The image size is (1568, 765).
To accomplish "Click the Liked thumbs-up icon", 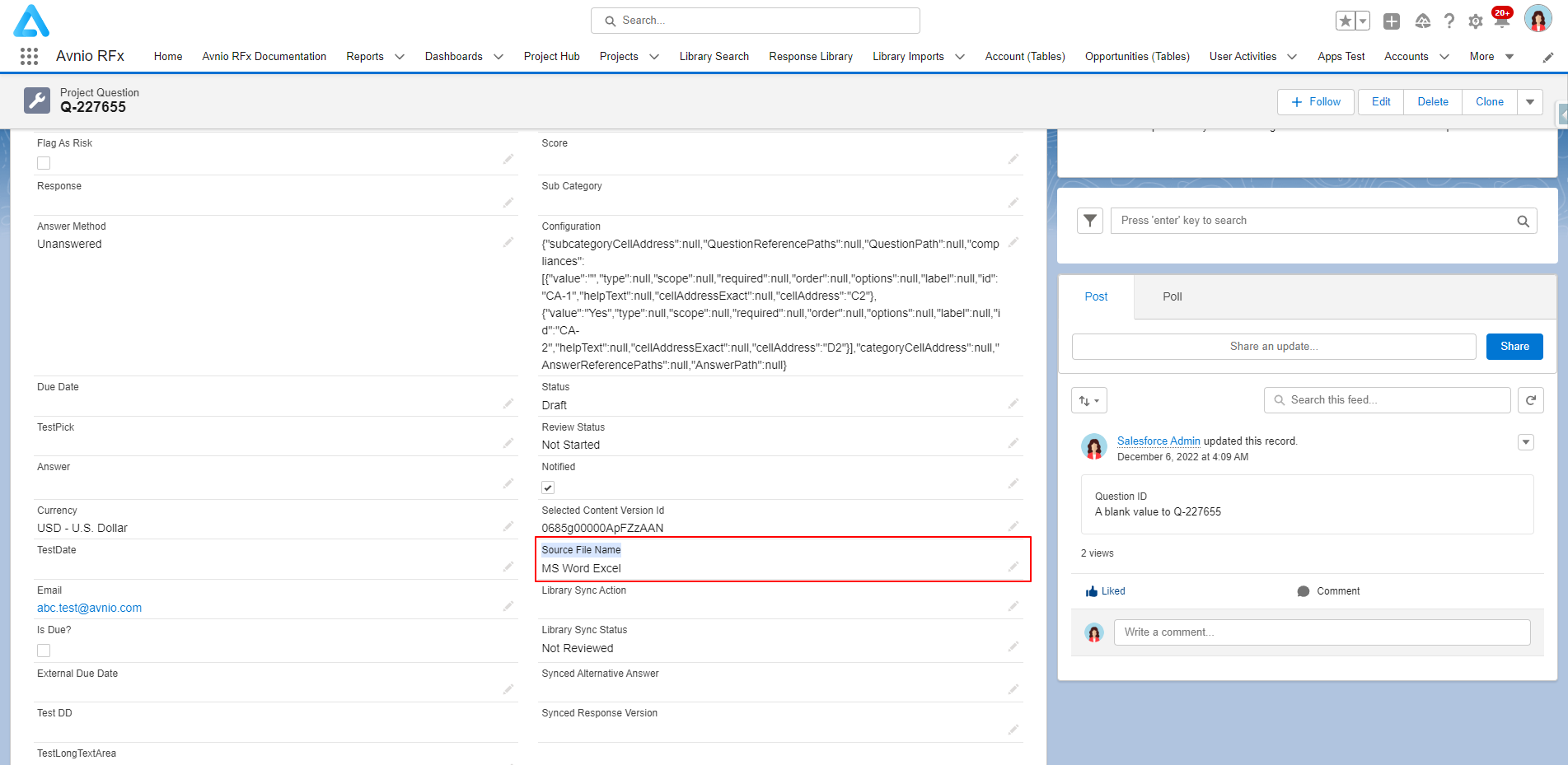I will pyautogui.click(x=1092, y=591).
